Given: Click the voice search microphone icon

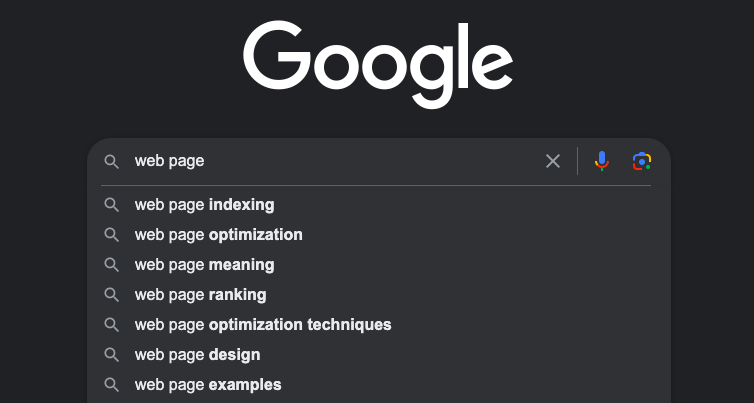Looking at the screenshot, I should (x=601, y=161).
